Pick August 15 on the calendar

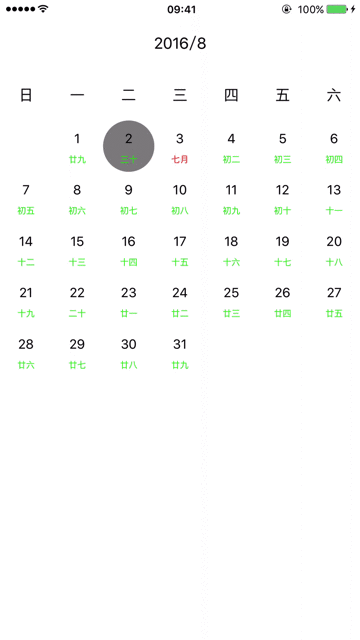pos(77,249)
